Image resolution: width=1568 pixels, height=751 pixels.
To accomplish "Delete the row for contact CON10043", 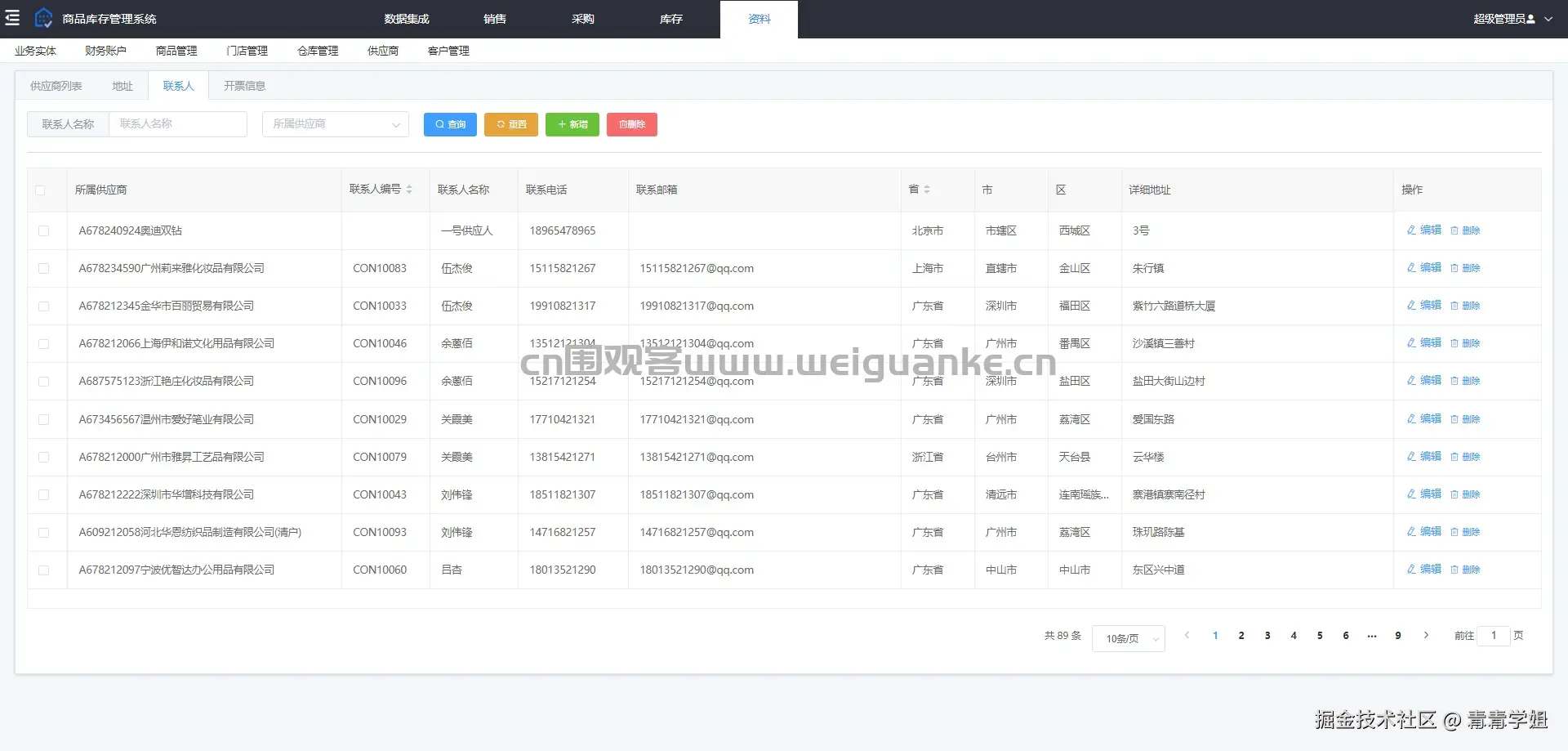I will pyautogui.click(x=1465, y=494).
